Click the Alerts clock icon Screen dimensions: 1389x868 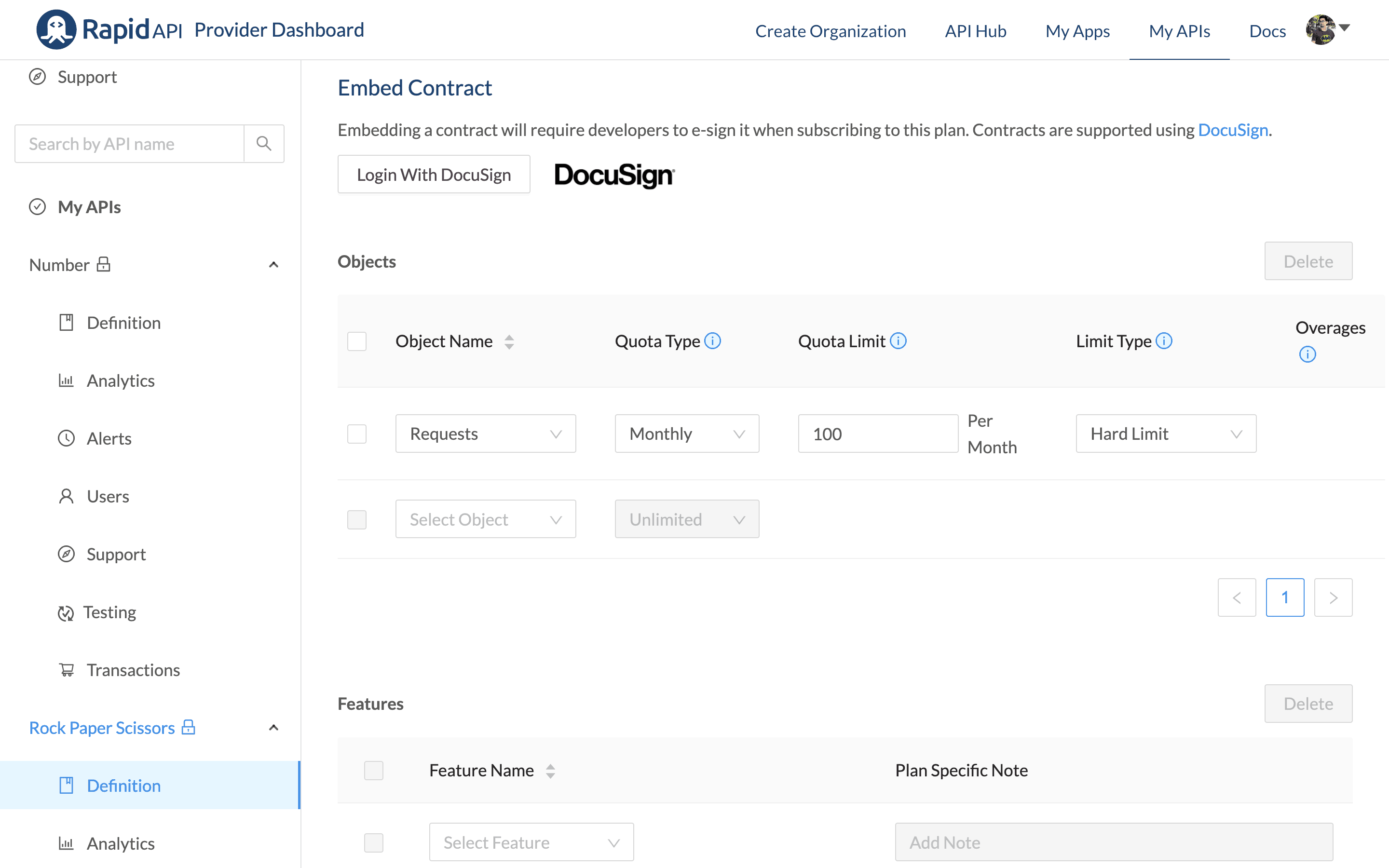pyautogui.click(x=67, y=439)
